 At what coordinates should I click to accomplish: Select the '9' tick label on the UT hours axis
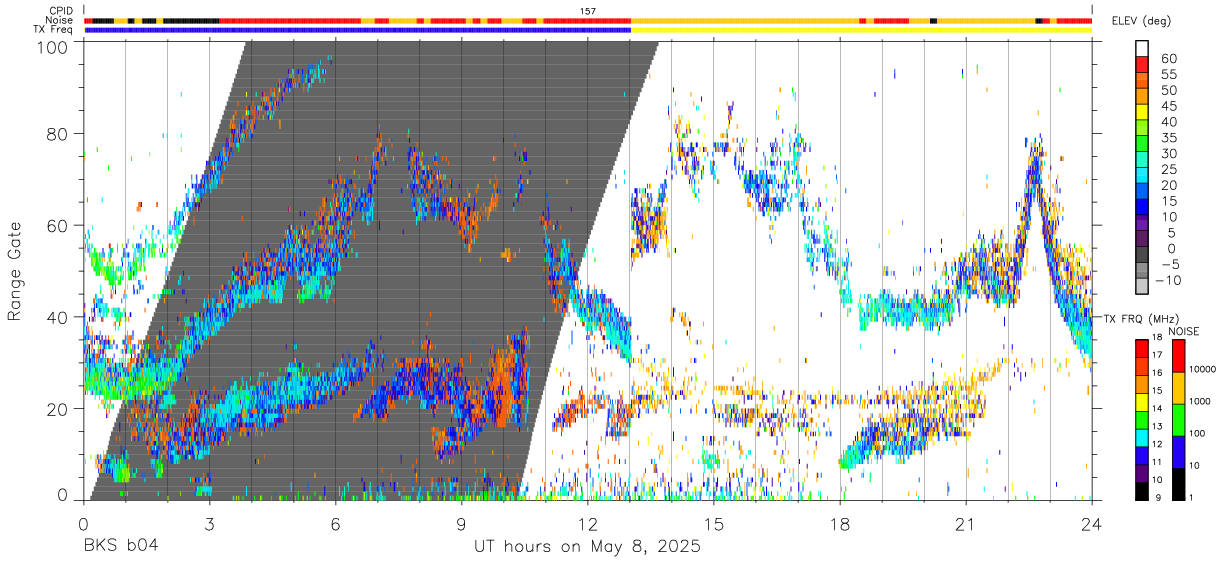click(x=462, y=523)
